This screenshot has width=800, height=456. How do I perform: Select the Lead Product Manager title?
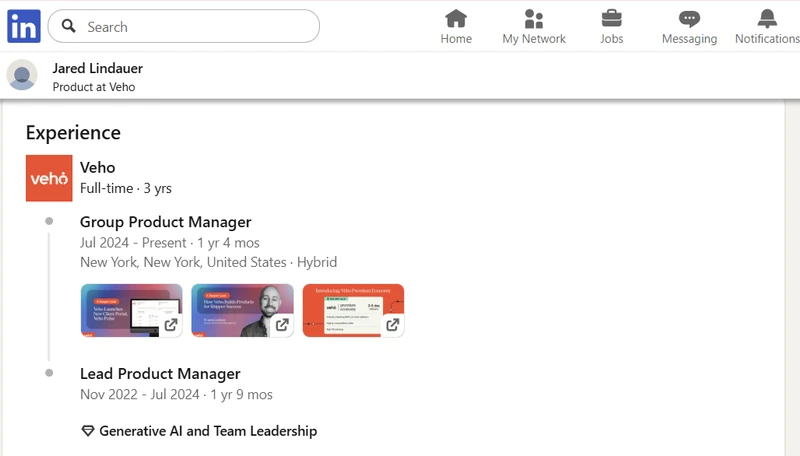click(160, 374)
